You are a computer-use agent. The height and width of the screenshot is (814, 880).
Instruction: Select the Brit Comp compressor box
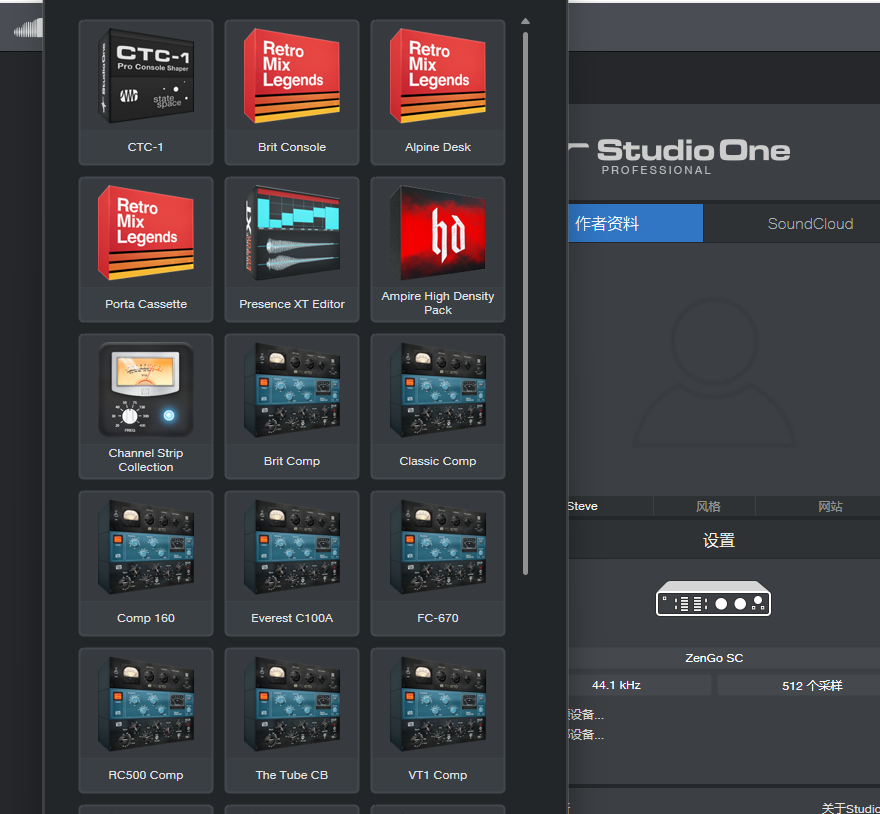tap(292, 406)
